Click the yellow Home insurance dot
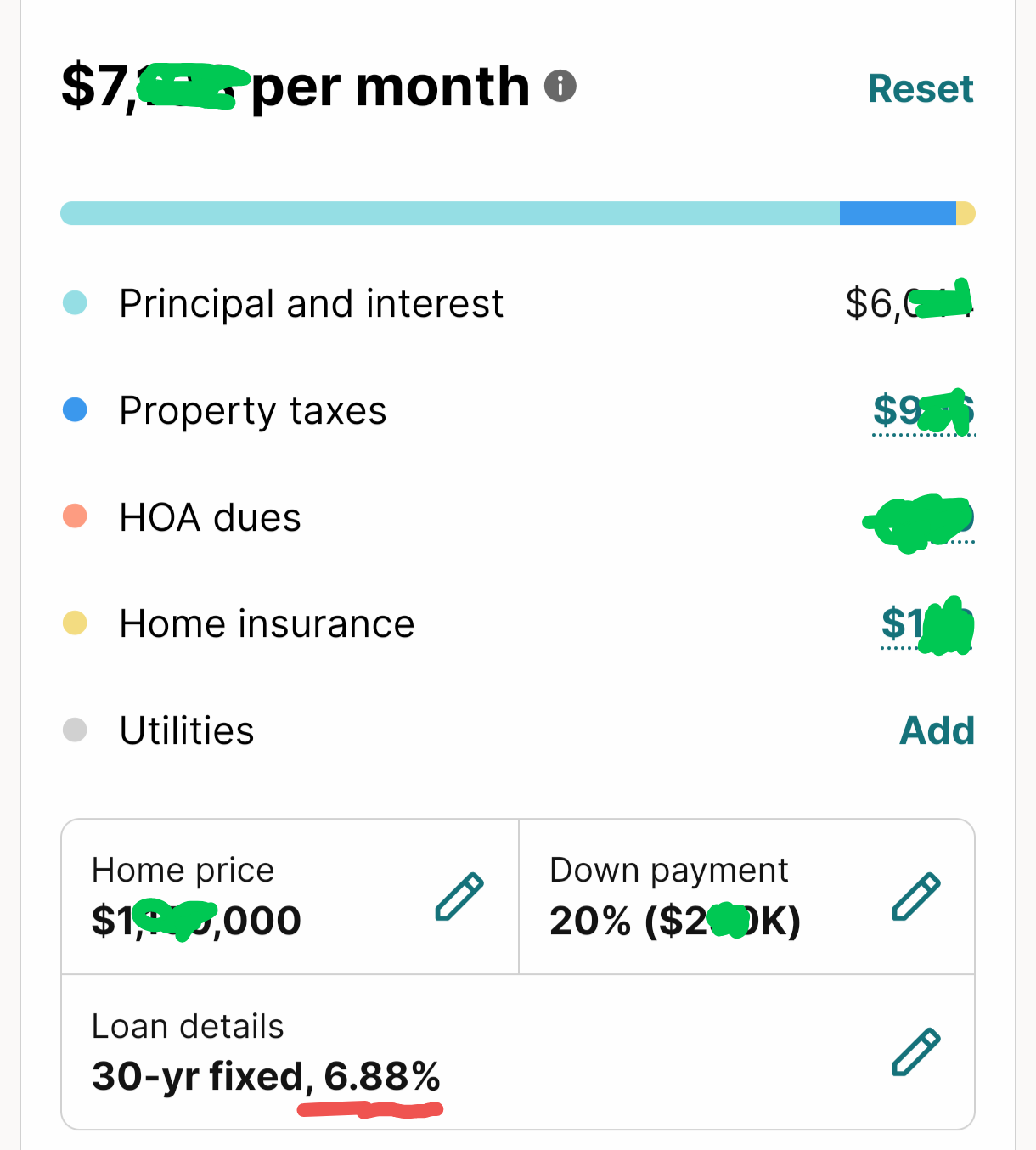Viewport: 1036px width, 1150px height. 75,623
